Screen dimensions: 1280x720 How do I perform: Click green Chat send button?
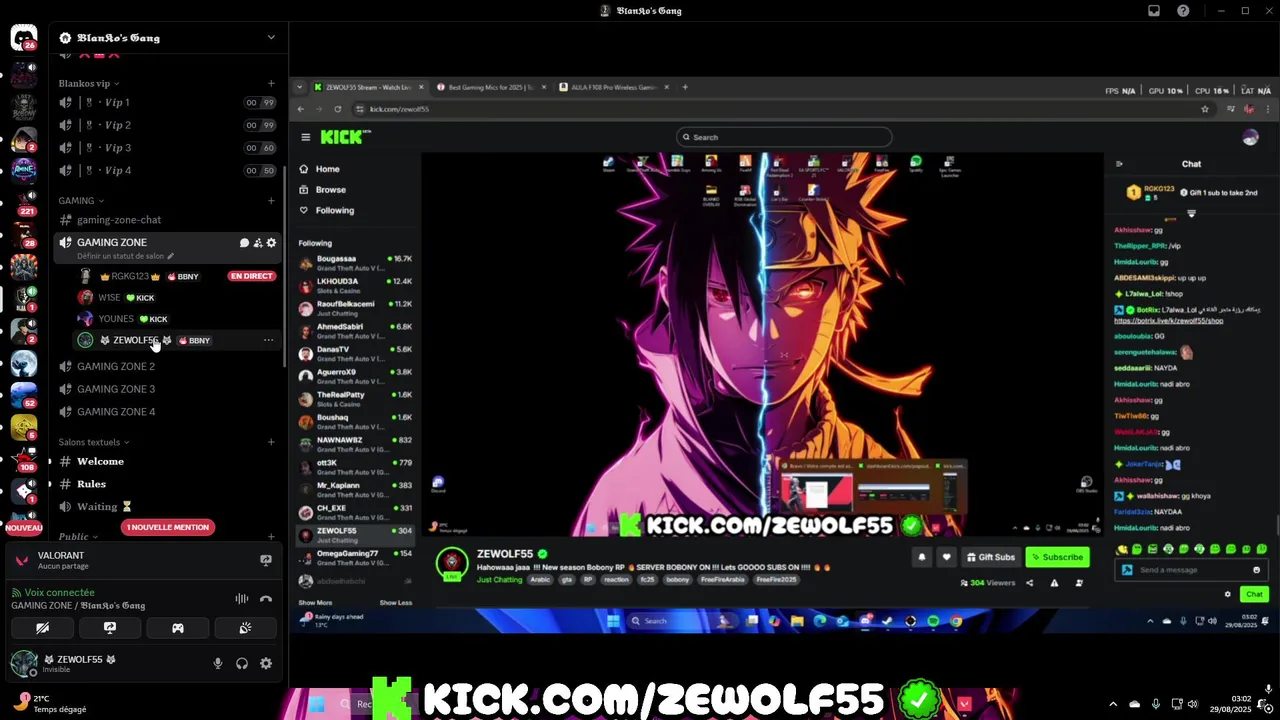pos(1254,594)
